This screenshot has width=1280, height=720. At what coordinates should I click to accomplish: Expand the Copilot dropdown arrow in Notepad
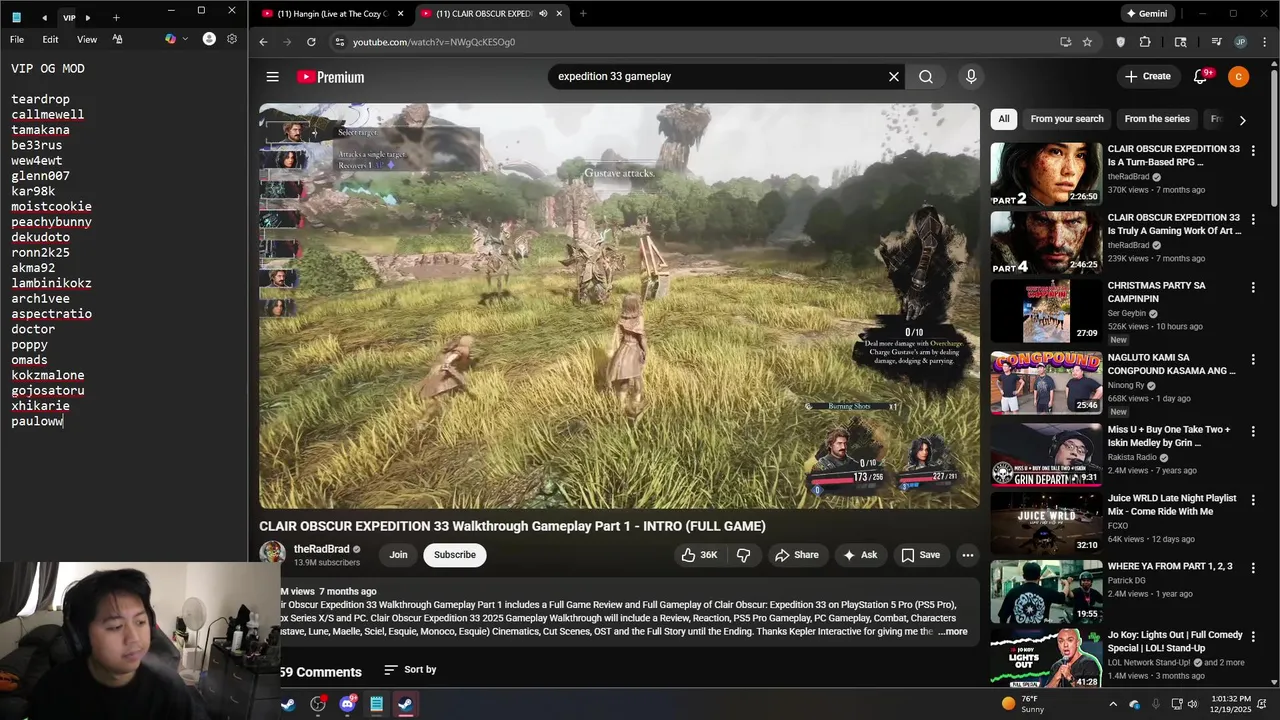[x=185, y=39]
